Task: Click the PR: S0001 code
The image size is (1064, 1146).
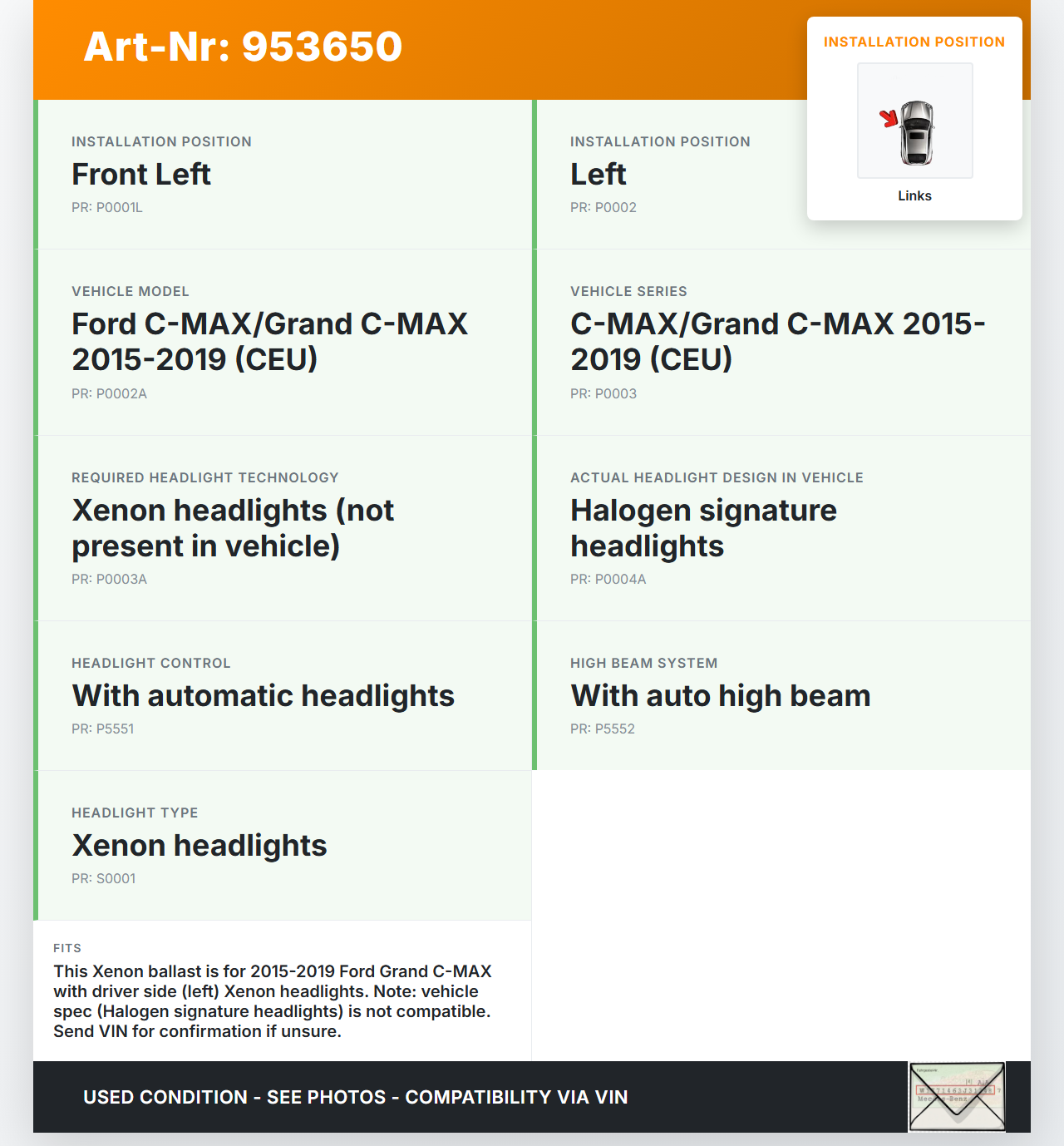Action: (x=104, y=879)
